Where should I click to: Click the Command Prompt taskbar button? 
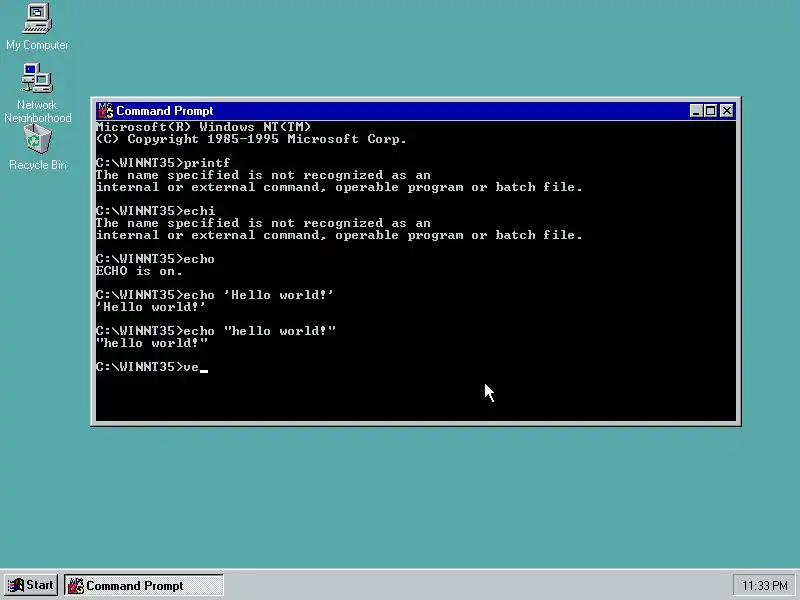(144, 585)
